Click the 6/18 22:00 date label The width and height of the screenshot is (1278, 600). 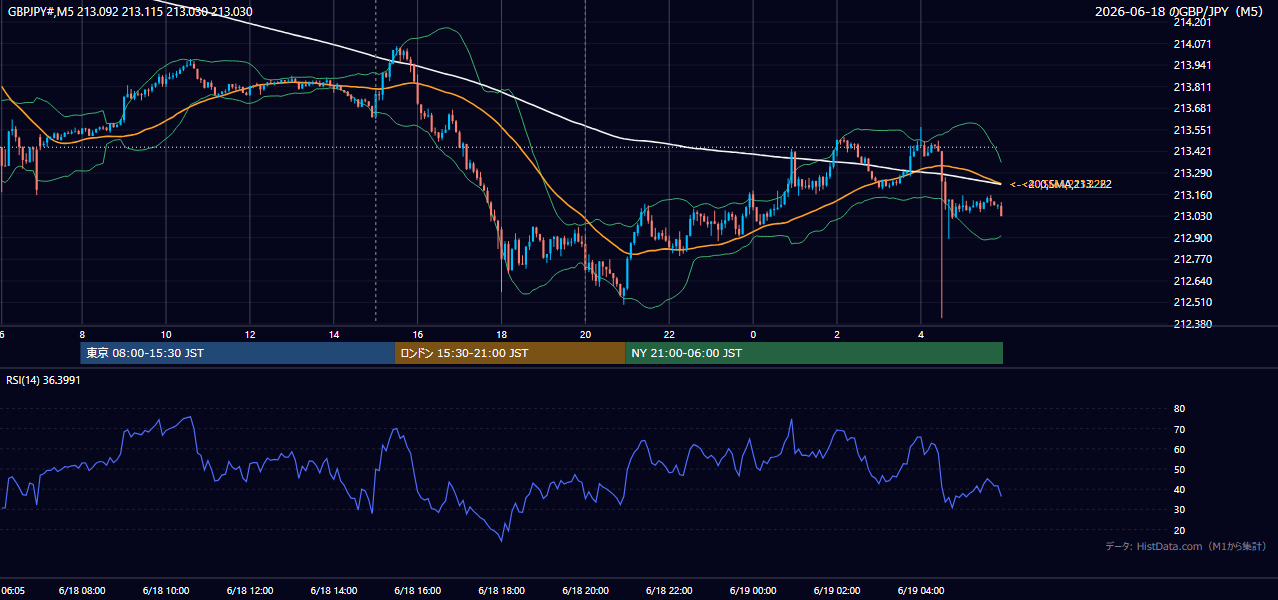click(670, 590)
